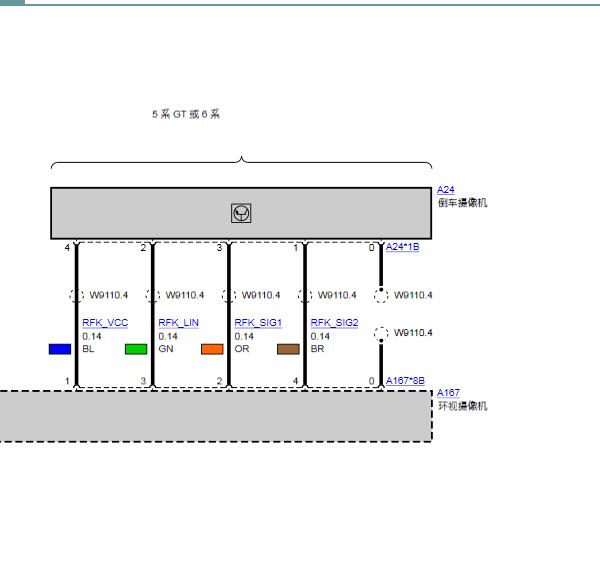Click the blue BL wire color swatch
The width and height of the screenshot is (600, 563).
coord(60,349)
